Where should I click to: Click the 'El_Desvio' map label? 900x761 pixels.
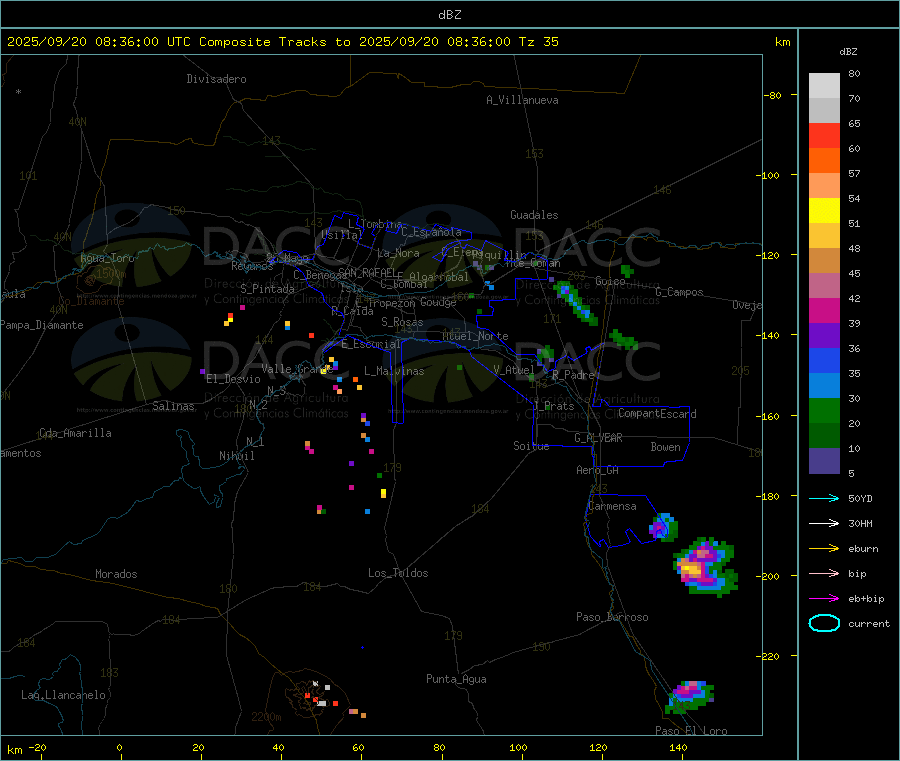pos(233,379)
